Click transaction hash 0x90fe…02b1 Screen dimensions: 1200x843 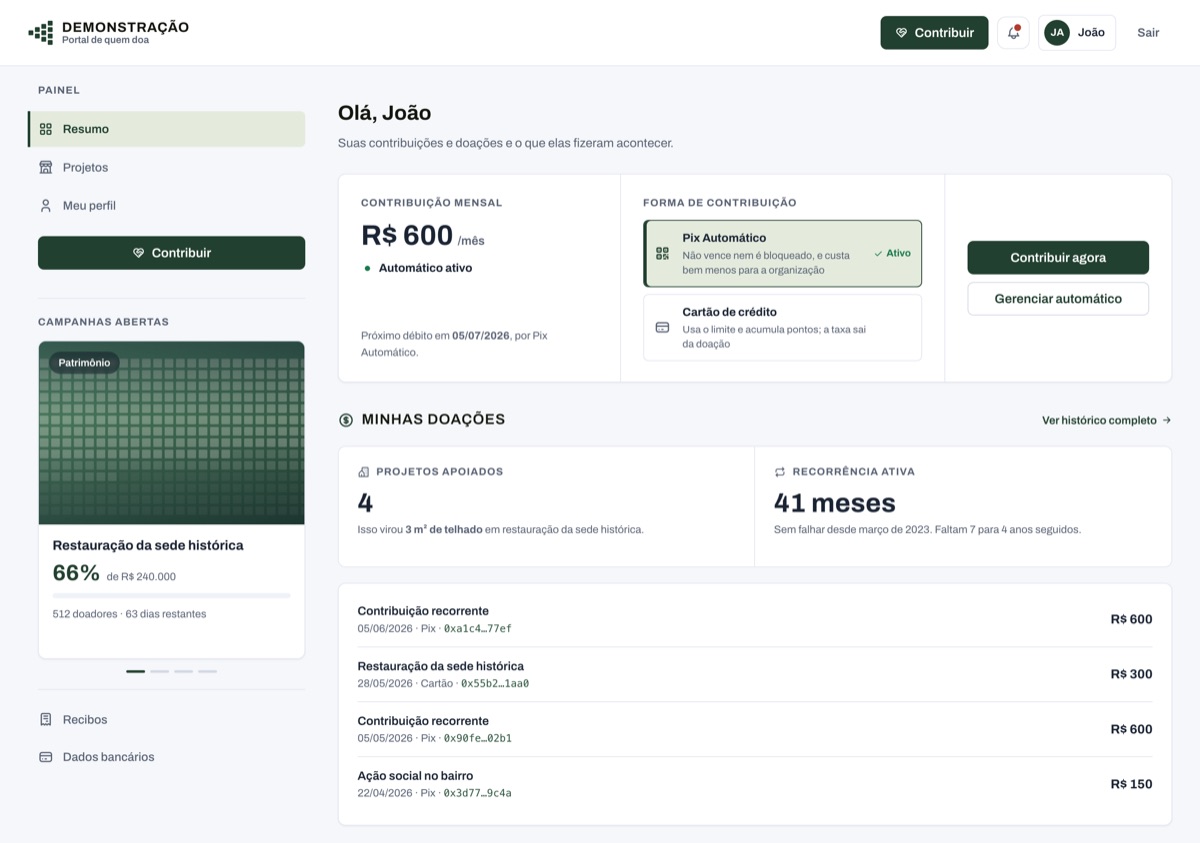click(478, 739)
